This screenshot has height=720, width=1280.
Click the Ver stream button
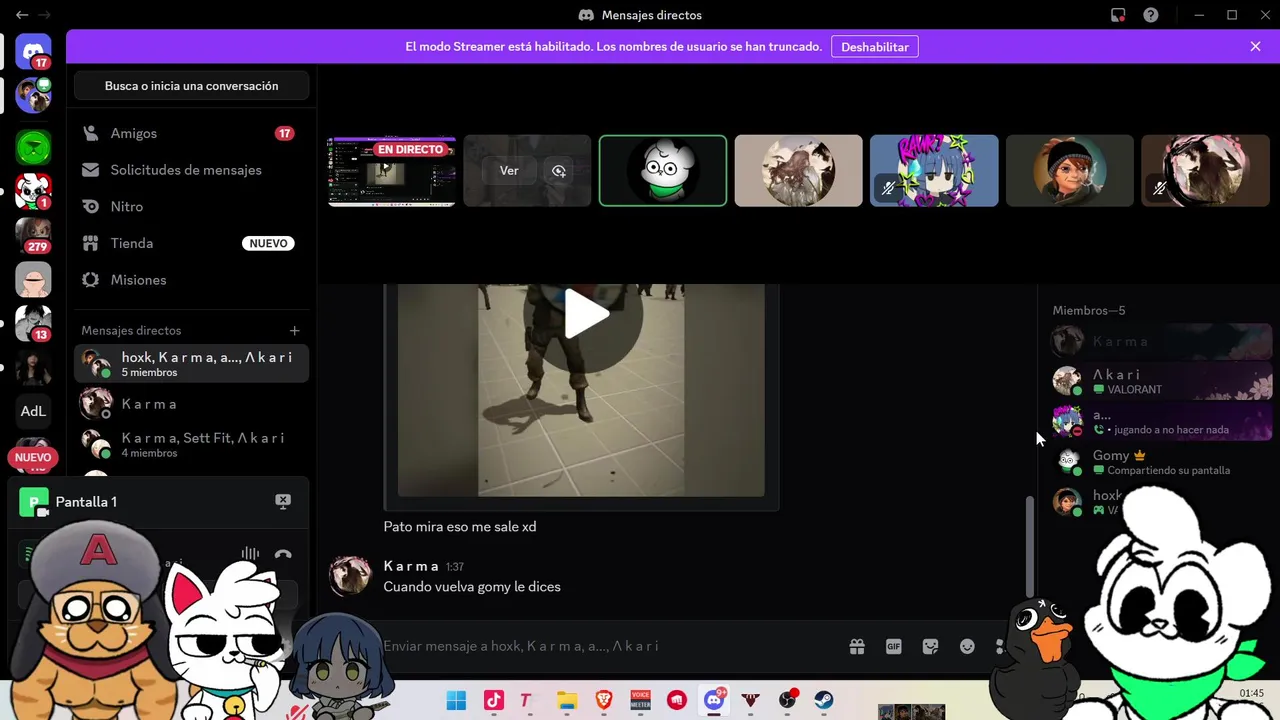(509, 171)
